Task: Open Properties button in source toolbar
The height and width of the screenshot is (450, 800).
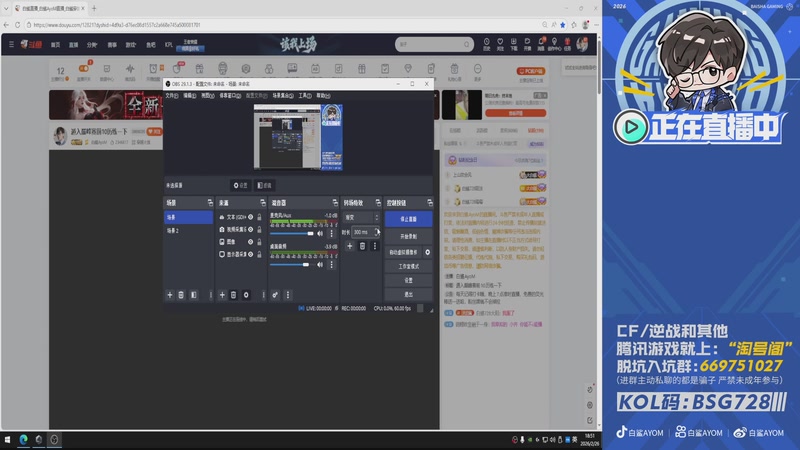Action: pos(240,185)
